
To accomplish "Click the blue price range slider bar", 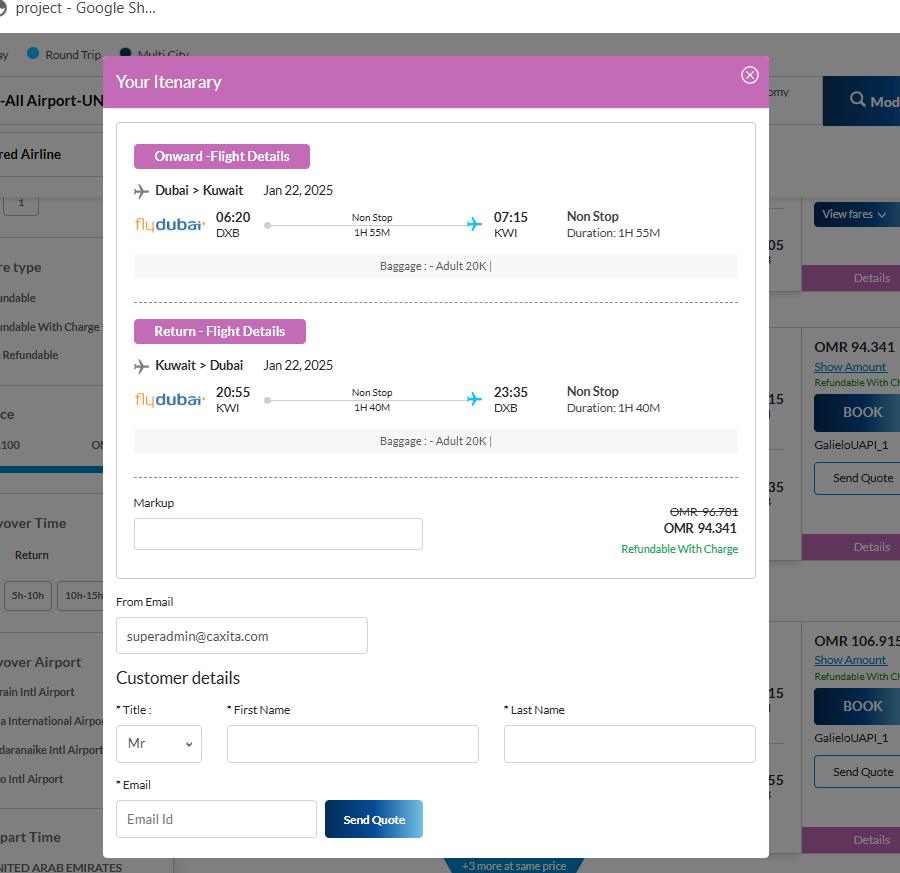I will (50, 468).
